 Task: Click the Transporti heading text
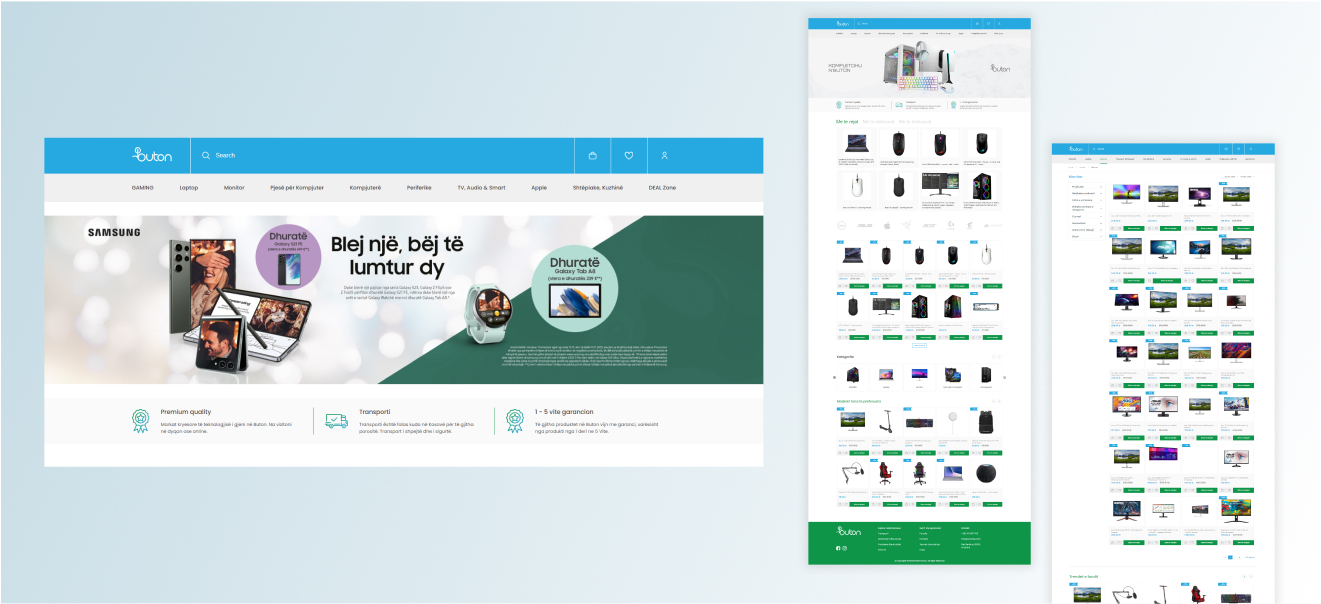[374, 412]
